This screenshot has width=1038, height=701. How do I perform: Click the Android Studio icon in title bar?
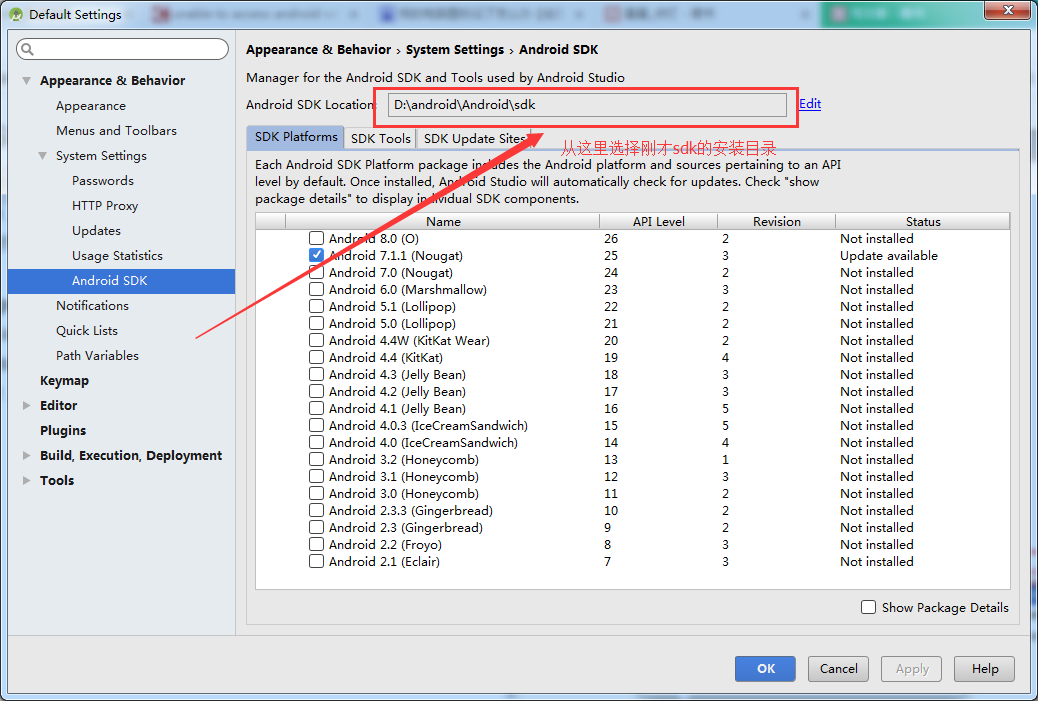[16, 14]
